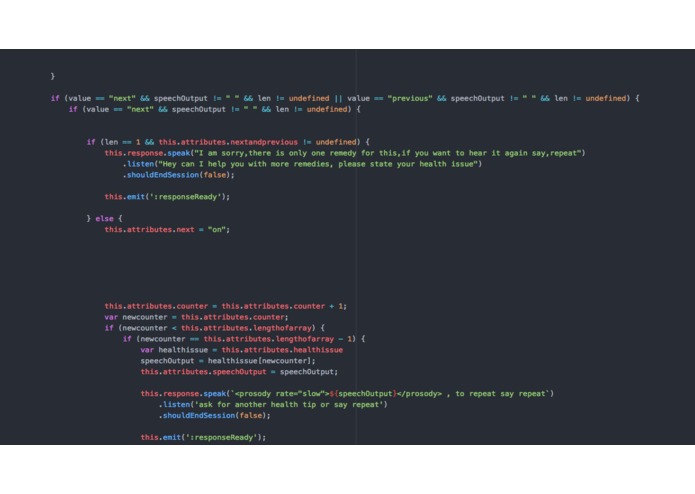Click the first shouldEndSession(false) line

pyautogui.click(x=179, y=175)
